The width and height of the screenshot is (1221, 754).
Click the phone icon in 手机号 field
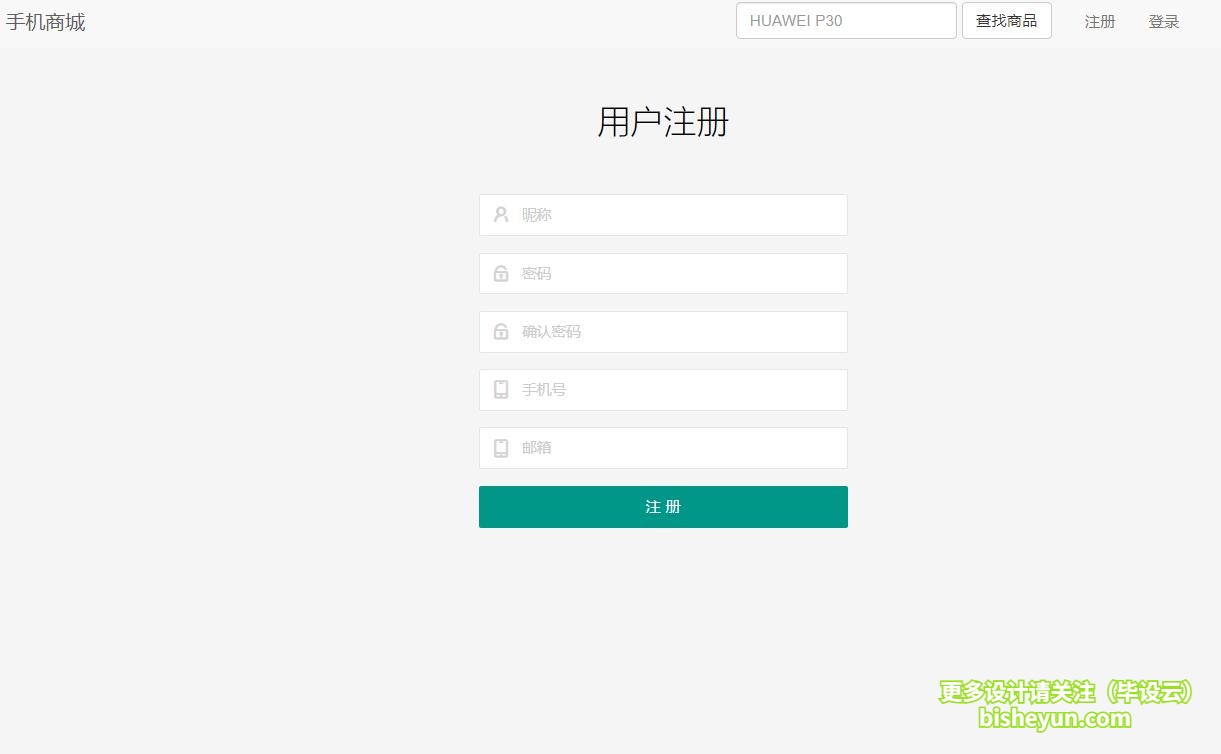pyautogui.click(x=501, y=389)
